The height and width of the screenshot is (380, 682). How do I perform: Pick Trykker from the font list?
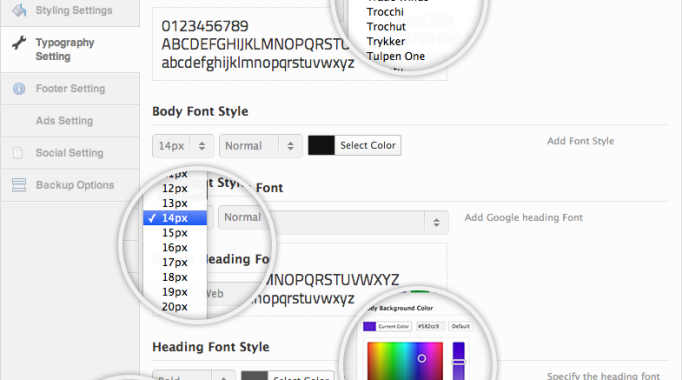(x=386, y=41)
